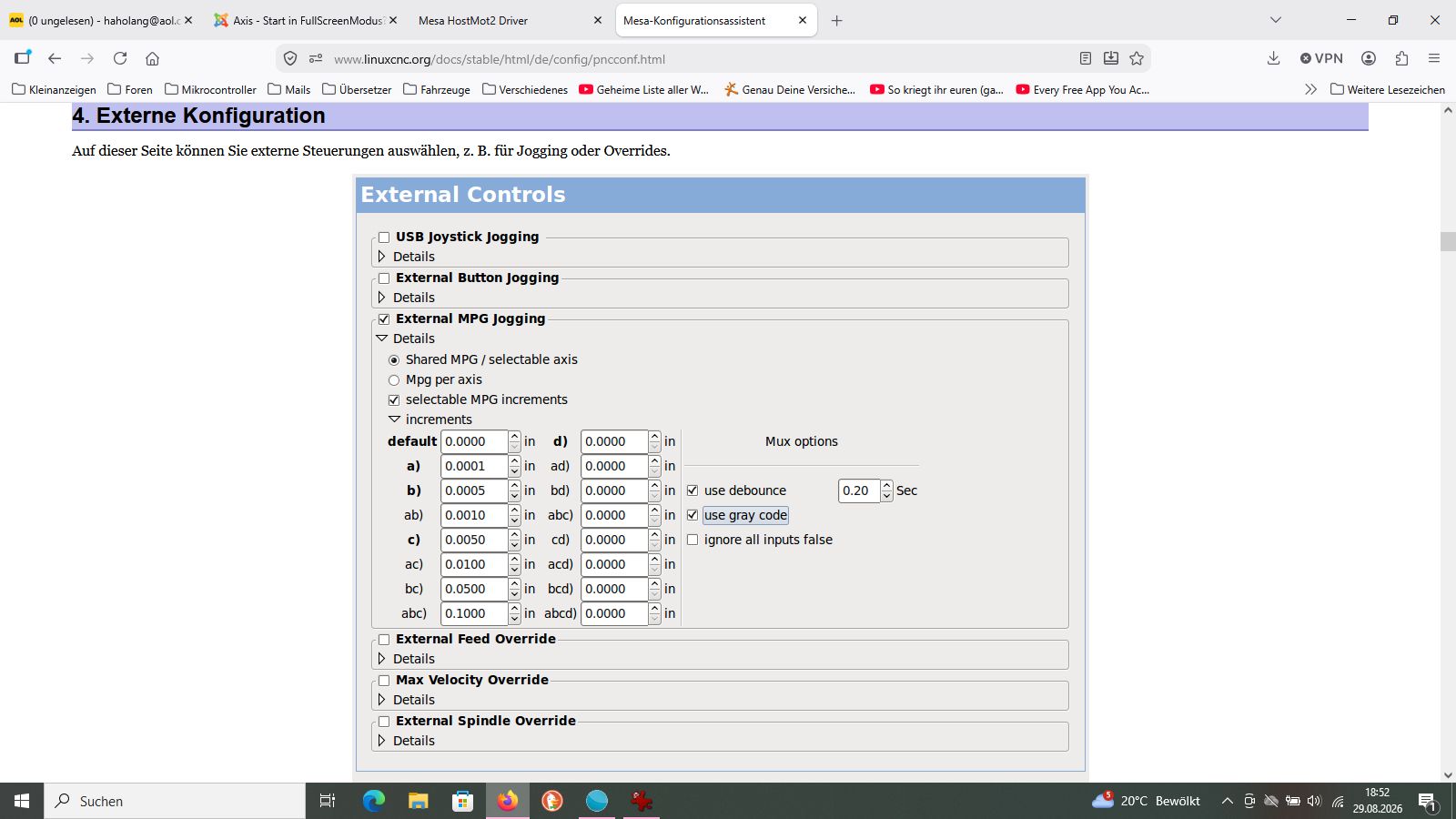This screenshot has height=819, width=1456.
Task: Open the VPN panel
Action: click(x=1321, y=58)
